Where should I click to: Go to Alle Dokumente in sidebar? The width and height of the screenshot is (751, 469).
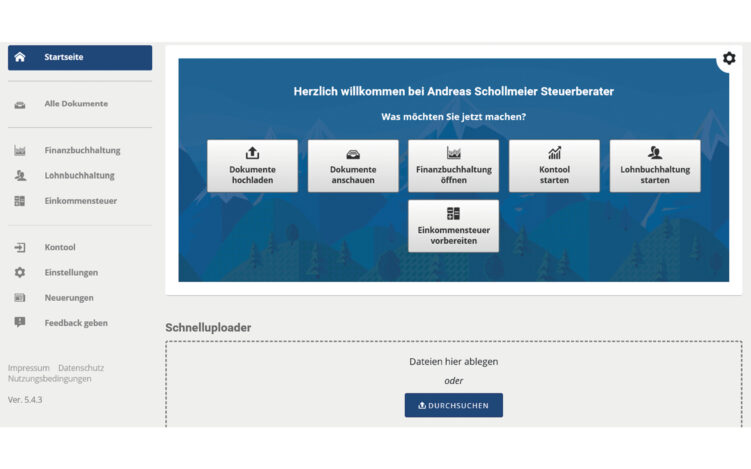[x=76, y=104]
